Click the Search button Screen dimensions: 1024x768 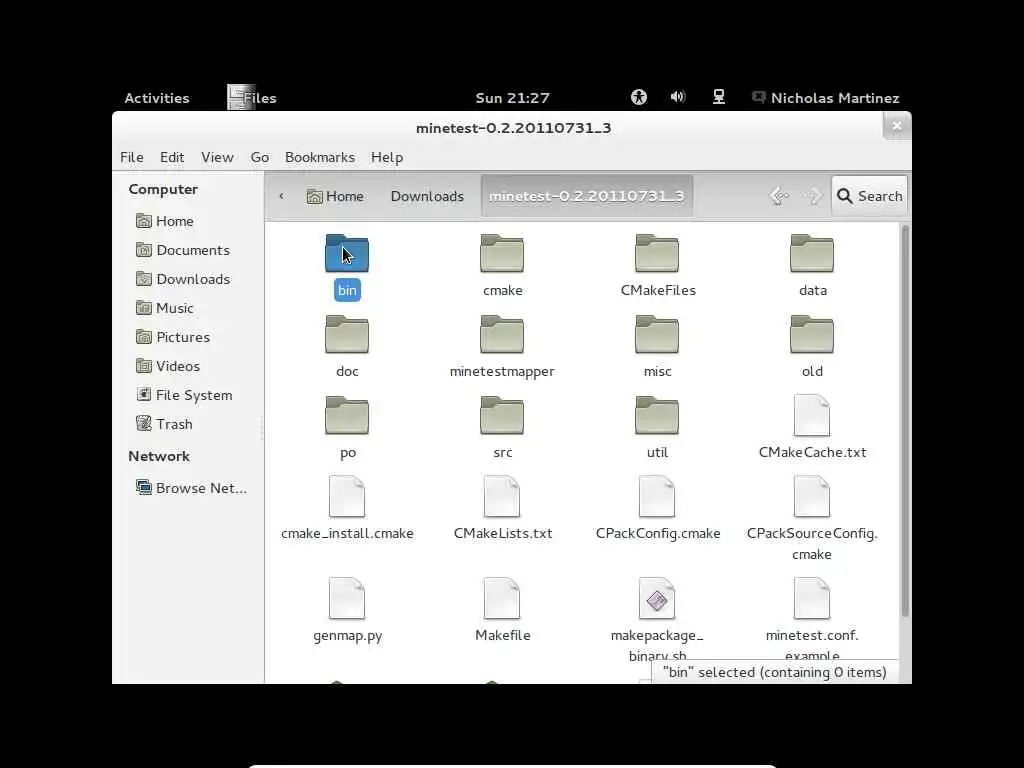coord(869,196)
